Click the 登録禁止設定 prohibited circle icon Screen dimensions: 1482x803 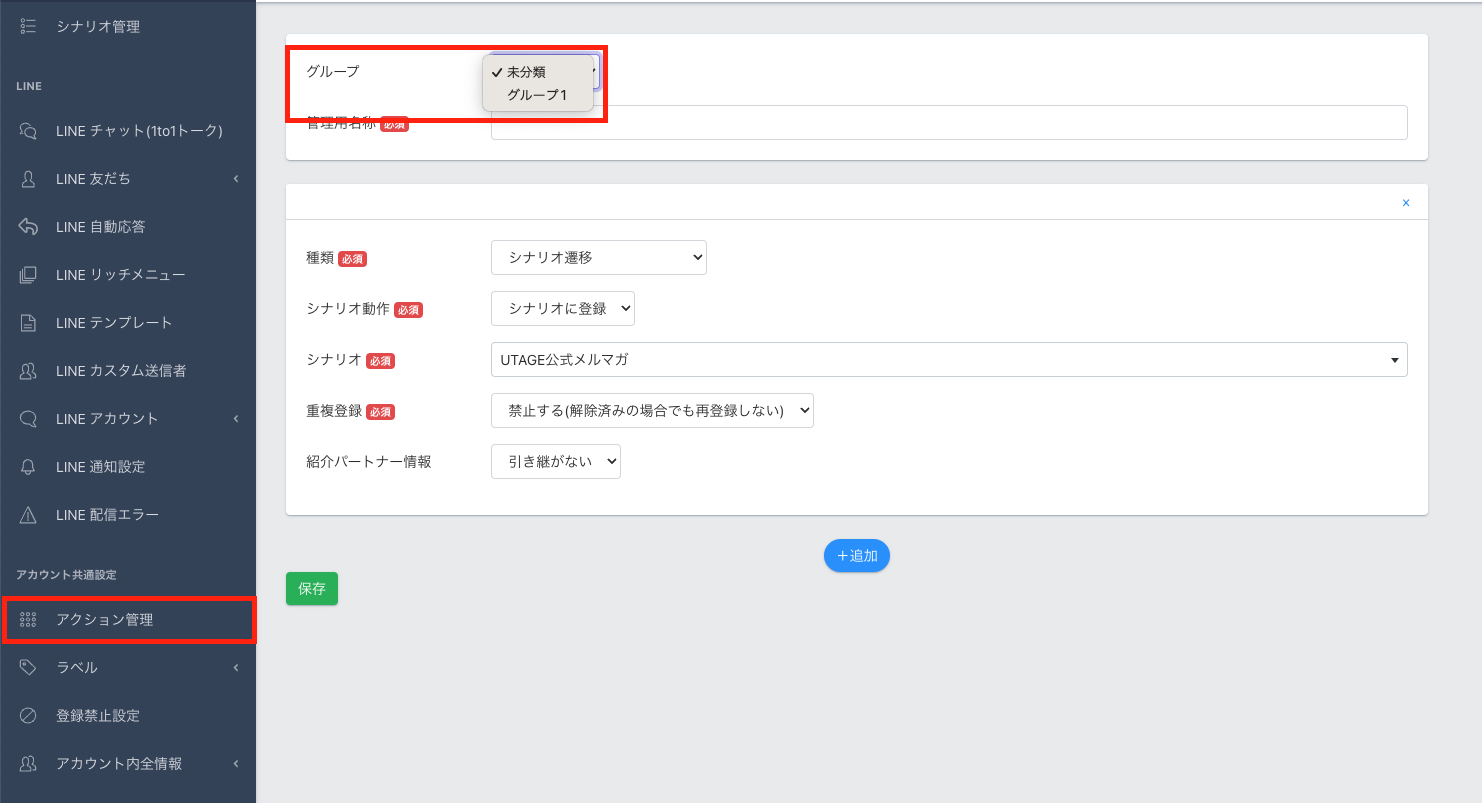[x=28, y=716]
